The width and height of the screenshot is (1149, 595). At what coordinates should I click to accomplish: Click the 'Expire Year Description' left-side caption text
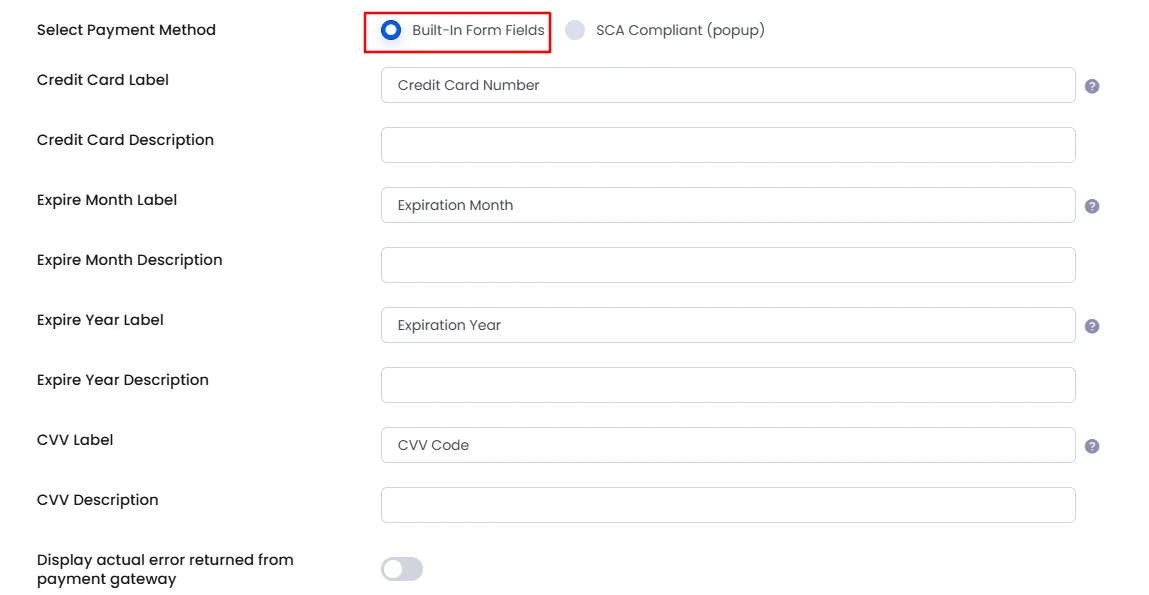122,380
